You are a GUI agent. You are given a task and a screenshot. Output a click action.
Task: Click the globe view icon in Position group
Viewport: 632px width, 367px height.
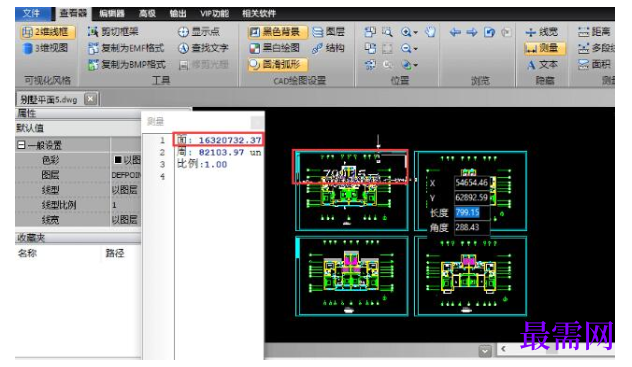406,64
